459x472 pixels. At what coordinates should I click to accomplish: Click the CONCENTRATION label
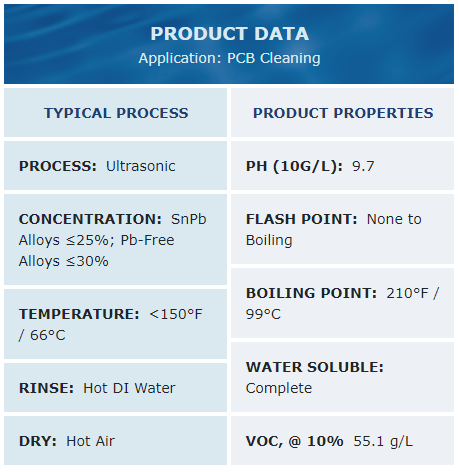point(90,219)
